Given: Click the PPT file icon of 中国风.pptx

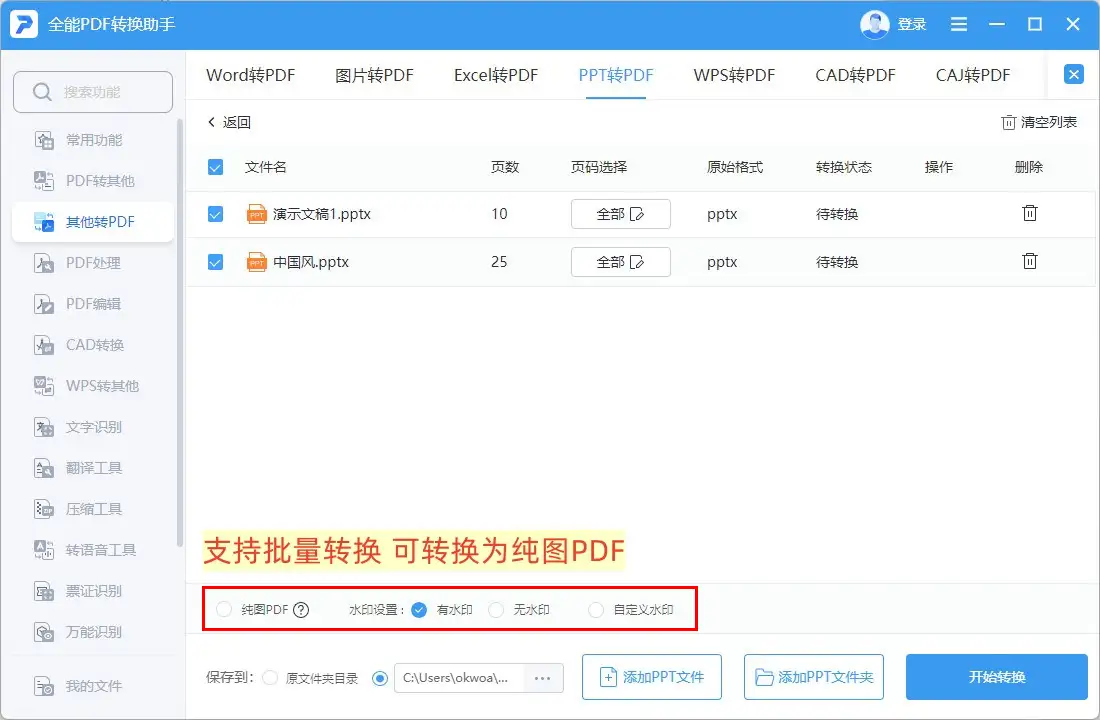Looking at the screenshot, I should (x=257, y=262).
